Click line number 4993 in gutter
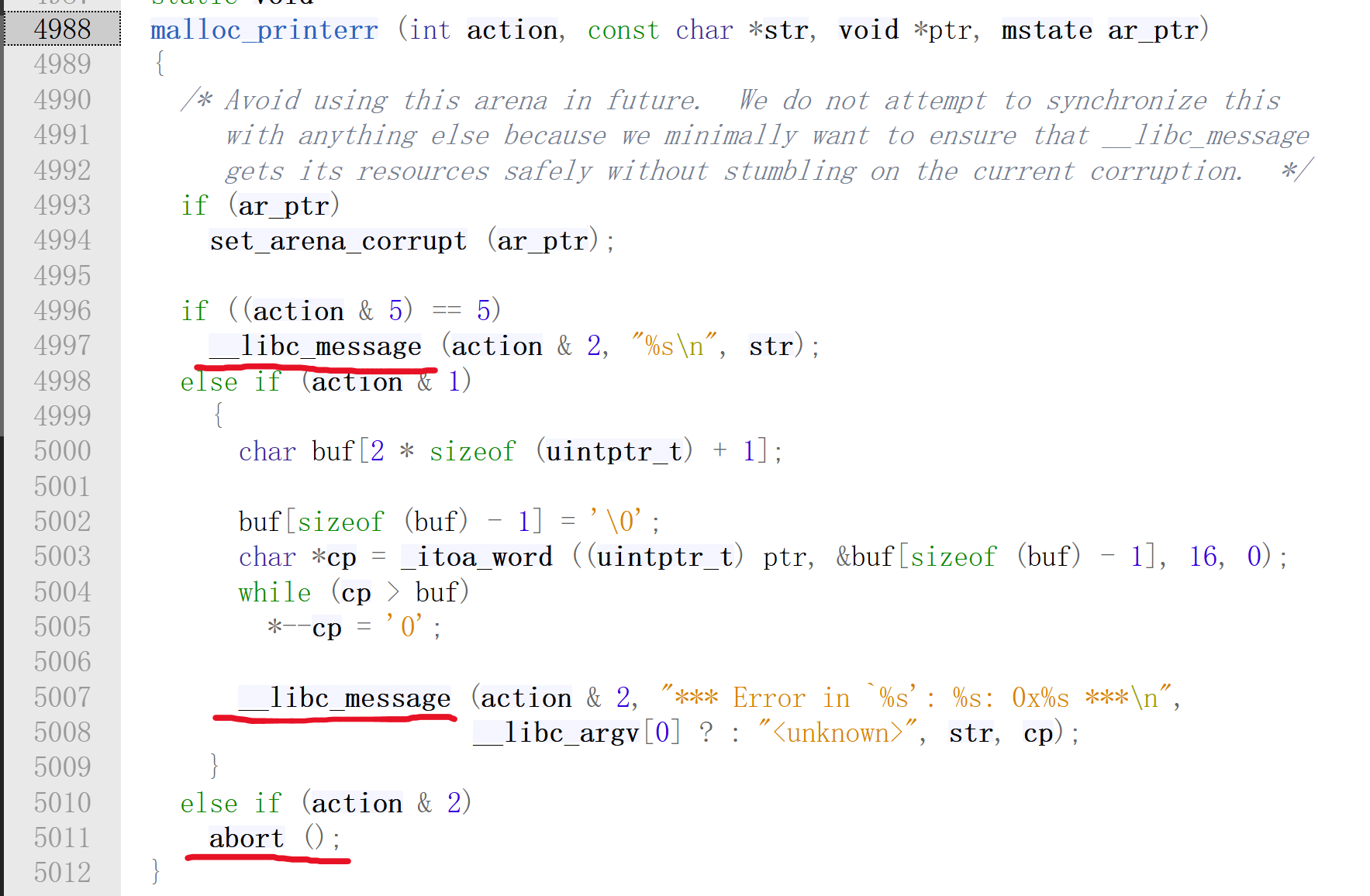The height and width of the screenshot is (896, 1370). coord(62,205)
